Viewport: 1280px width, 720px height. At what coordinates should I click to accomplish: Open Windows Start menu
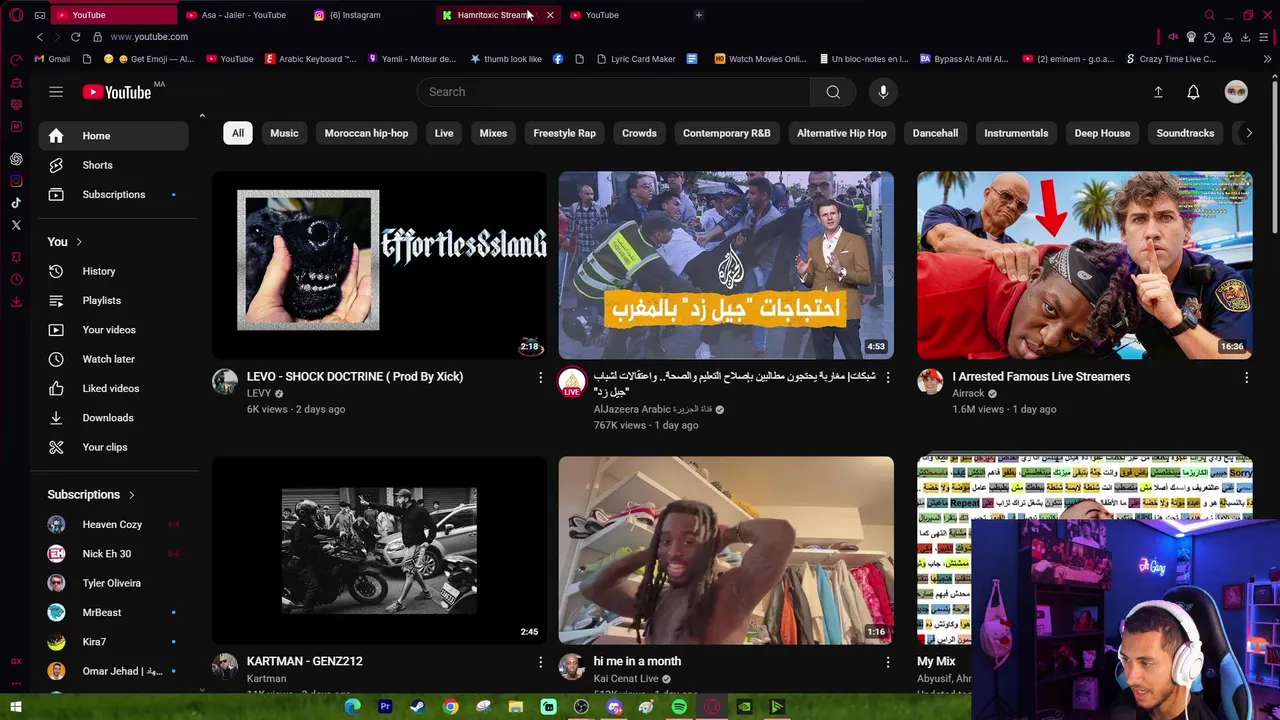coord(16,707)
